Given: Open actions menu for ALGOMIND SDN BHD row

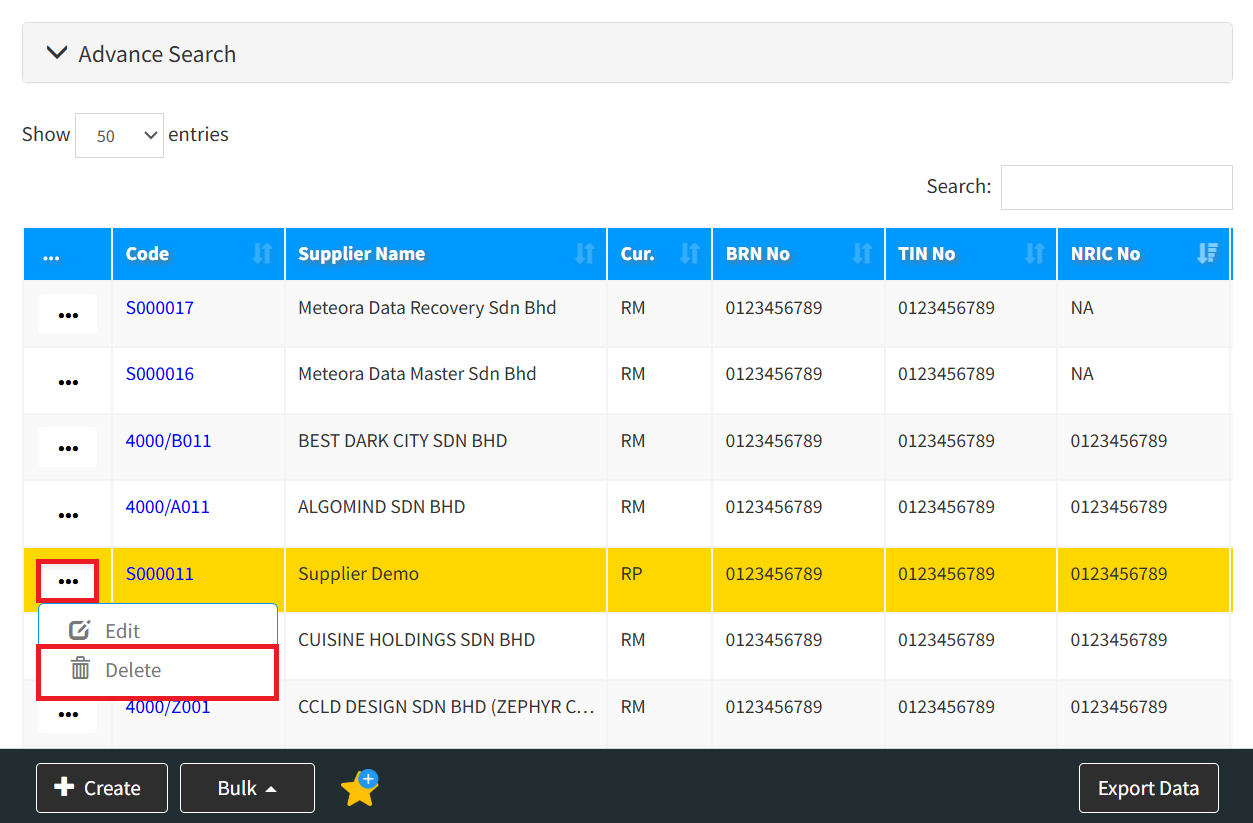Looking at the screenshot, I should point(68,515).
